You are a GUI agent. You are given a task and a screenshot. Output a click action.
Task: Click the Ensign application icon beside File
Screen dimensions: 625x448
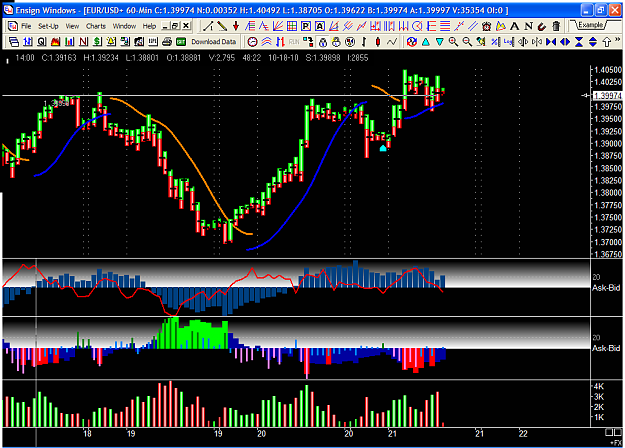(13, 26)
